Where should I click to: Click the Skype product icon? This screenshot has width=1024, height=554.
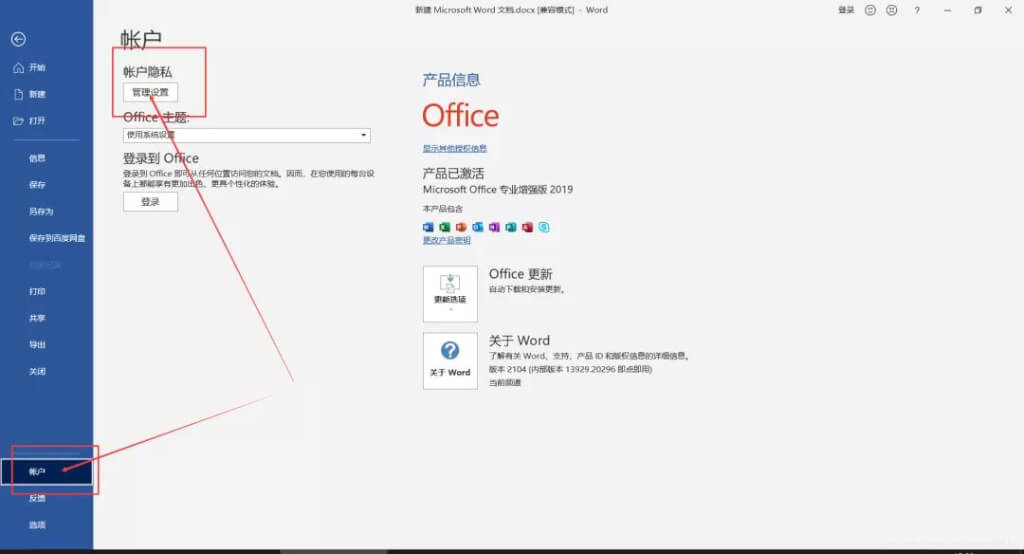[544, 227]
